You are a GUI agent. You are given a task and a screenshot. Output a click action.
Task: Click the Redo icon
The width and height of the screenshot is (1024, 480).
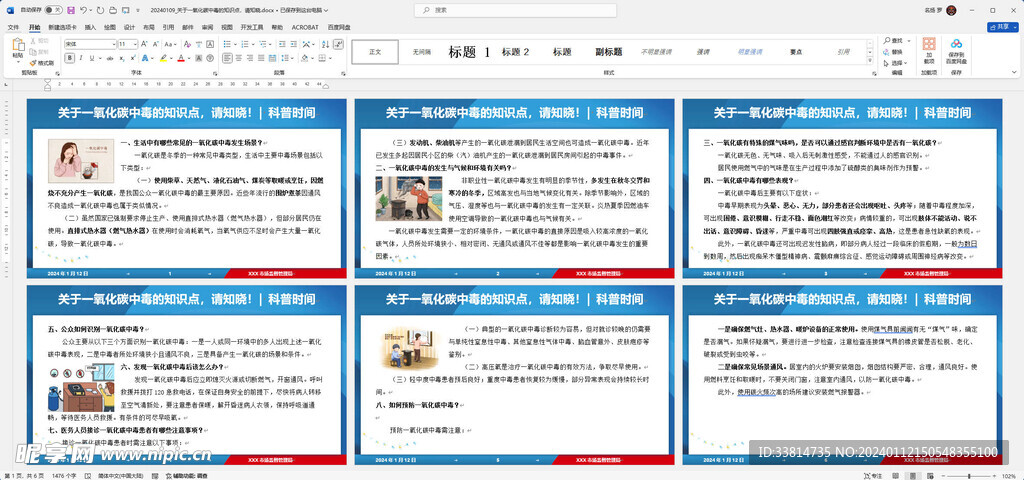100,10
